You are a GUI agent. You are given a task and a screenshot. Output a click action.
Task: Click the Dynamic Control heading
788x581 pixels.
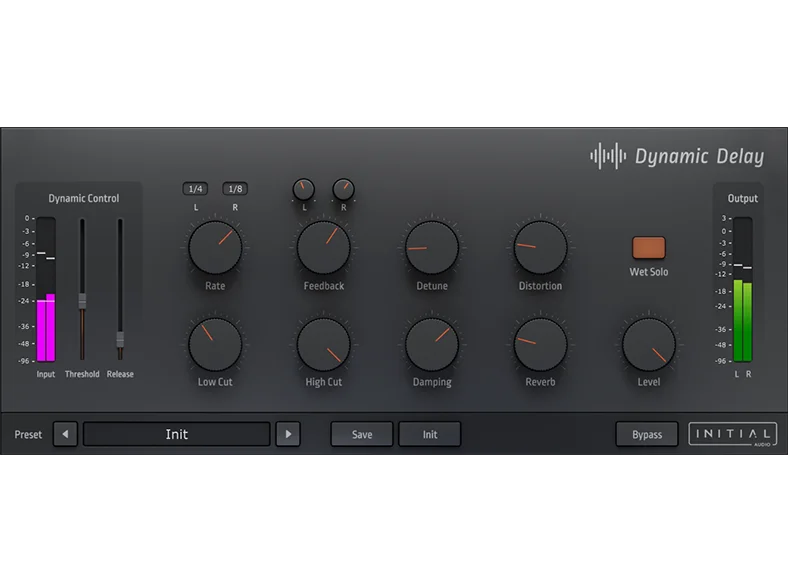pyautogui.click(x=84, y=198)
